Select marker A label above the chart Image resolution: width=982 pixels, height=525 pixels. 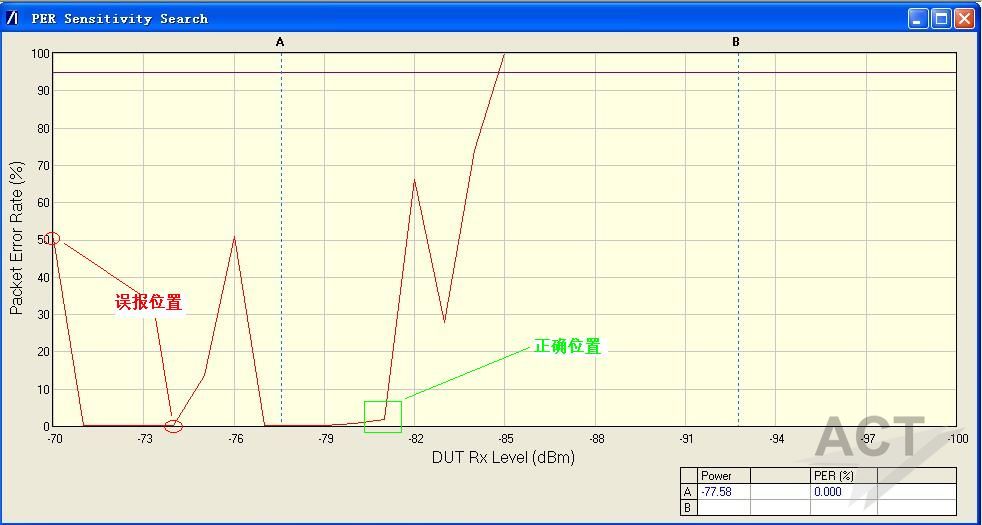tap(280, 42)
